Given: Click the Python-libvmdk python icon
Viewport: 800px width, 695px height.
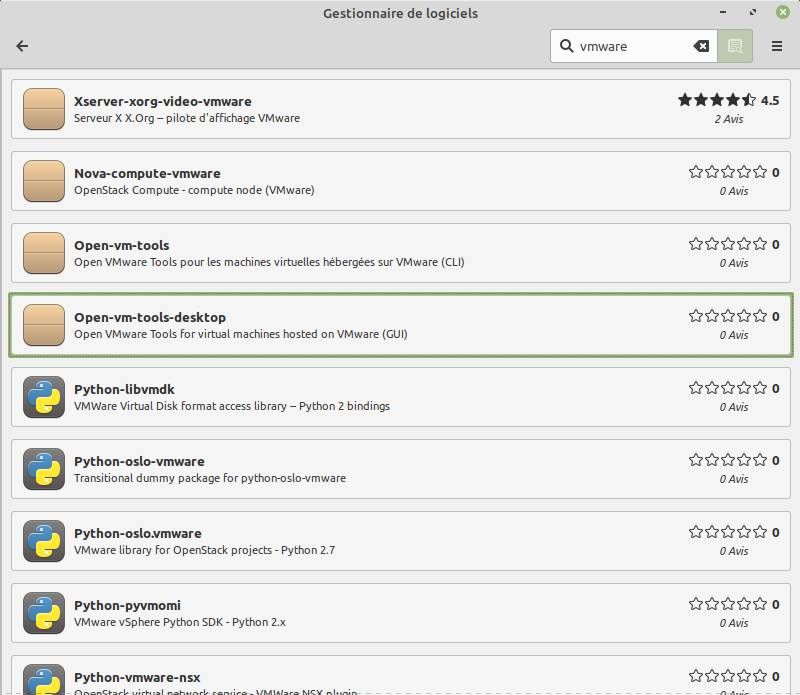Looking at the screenshot, I should 44,396.
